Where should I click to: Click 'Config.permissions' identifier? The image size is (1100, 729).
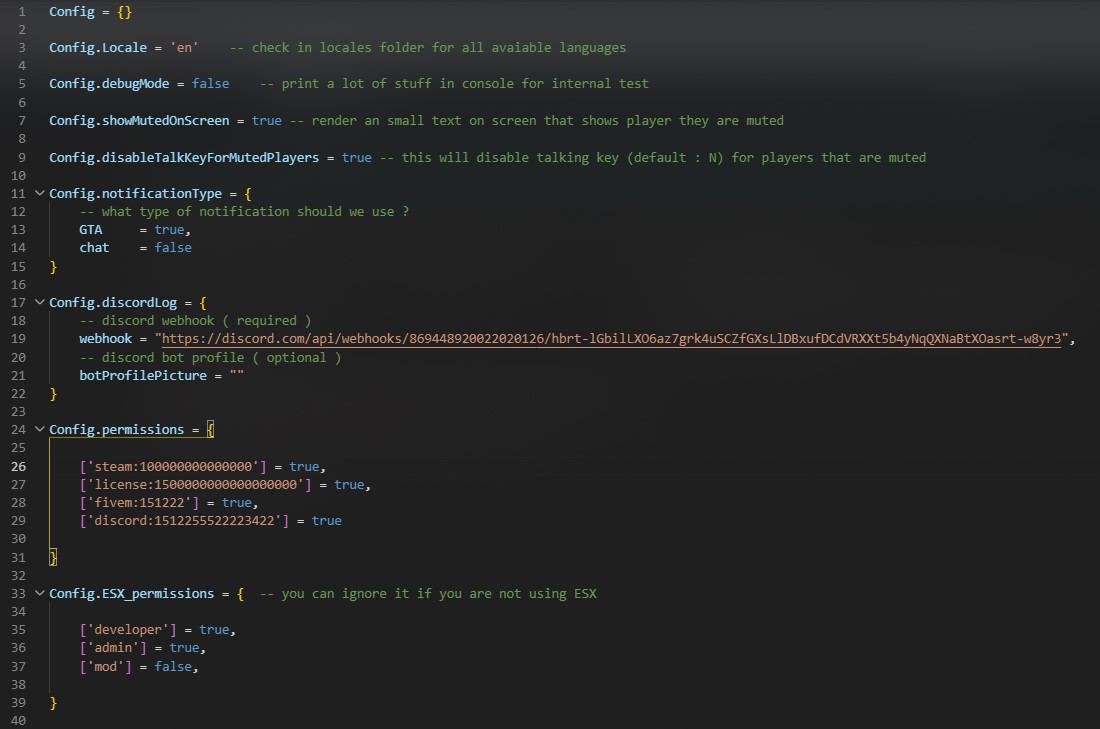(x=116, y=430)
